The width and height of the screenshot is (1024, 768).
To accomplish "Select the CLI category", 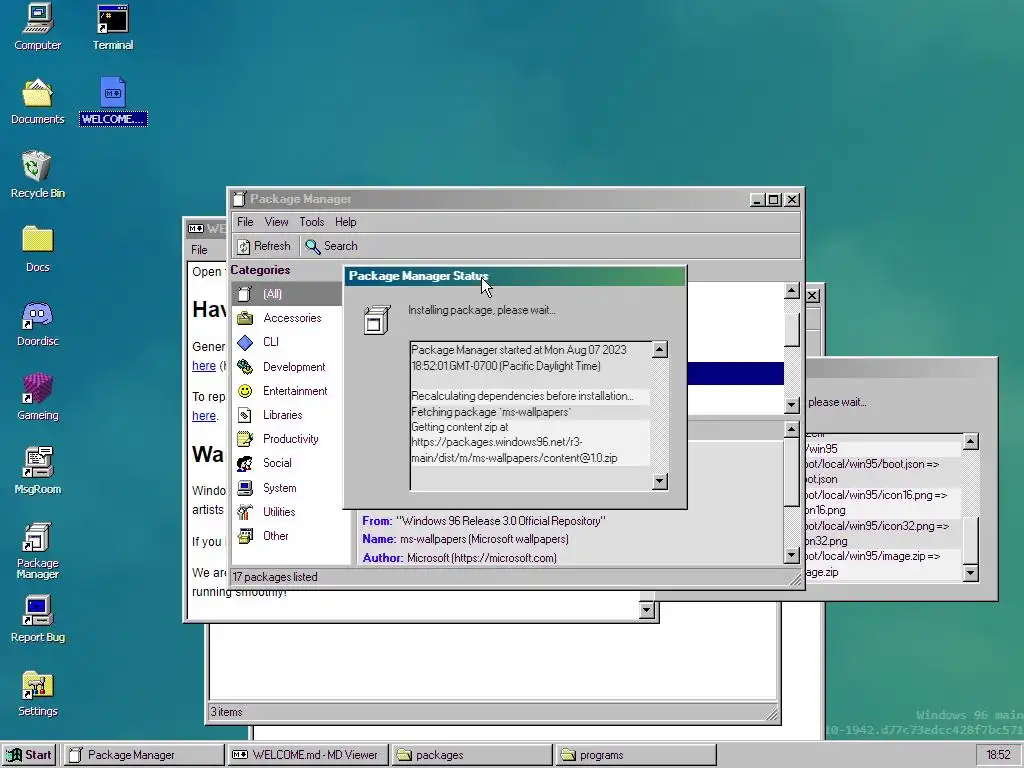I will [287, 342].
